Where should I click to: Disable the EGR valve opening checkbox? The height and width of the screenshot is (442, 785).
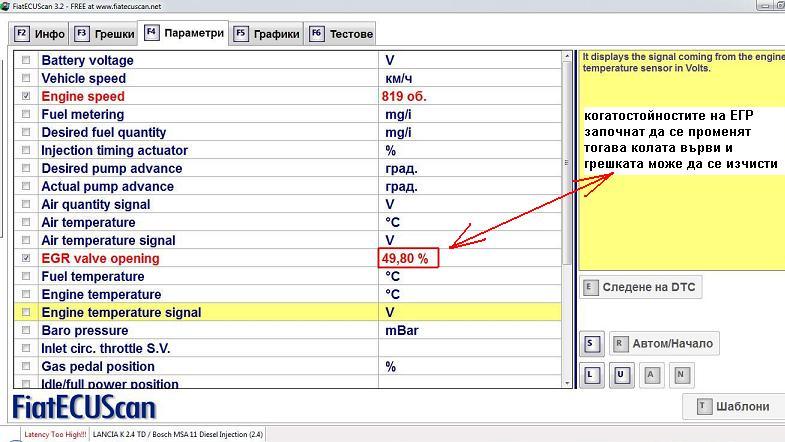[26, 259]
